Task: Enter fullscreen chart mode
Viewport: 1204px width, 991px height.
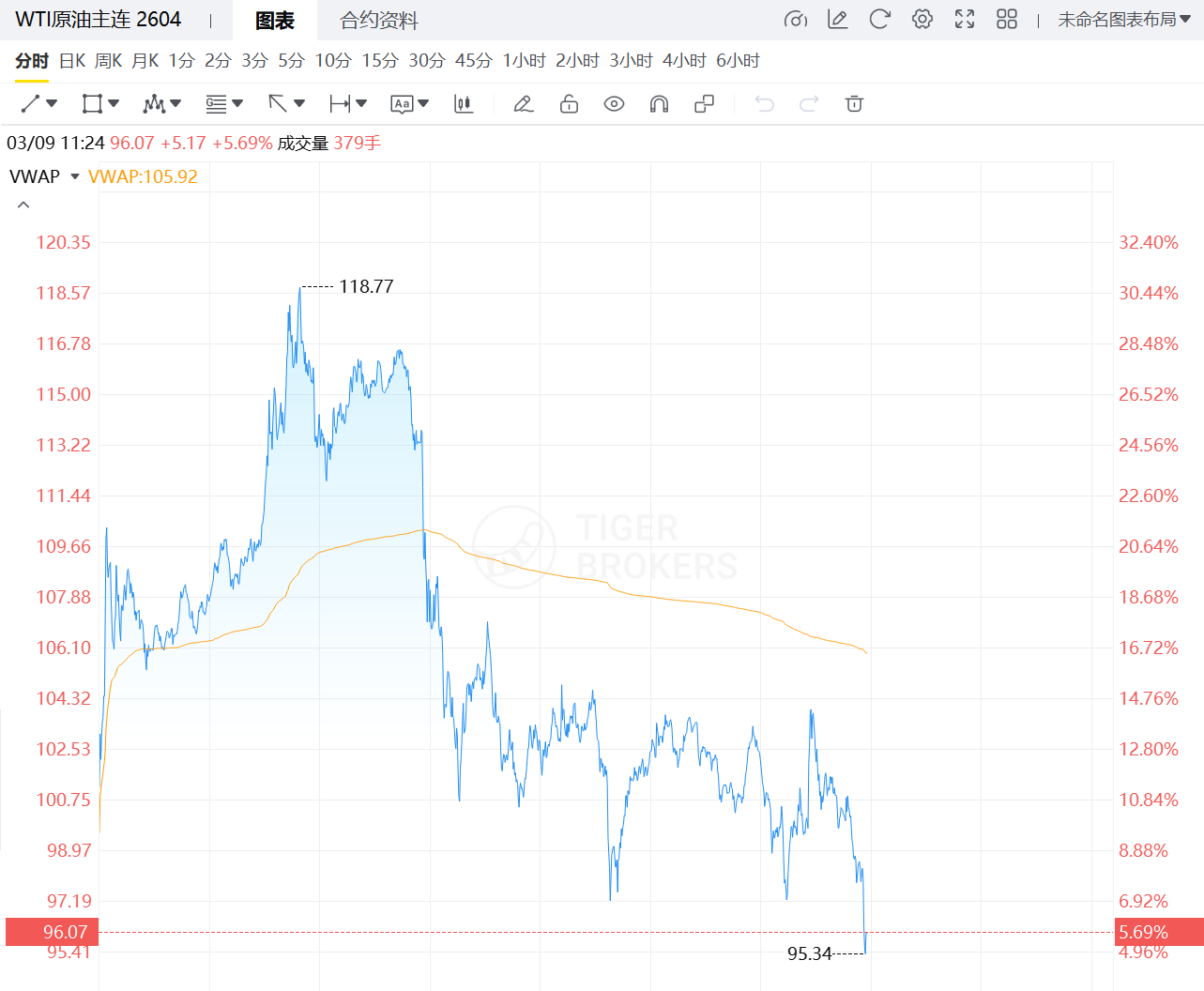Action: click(x=965, y=20)
